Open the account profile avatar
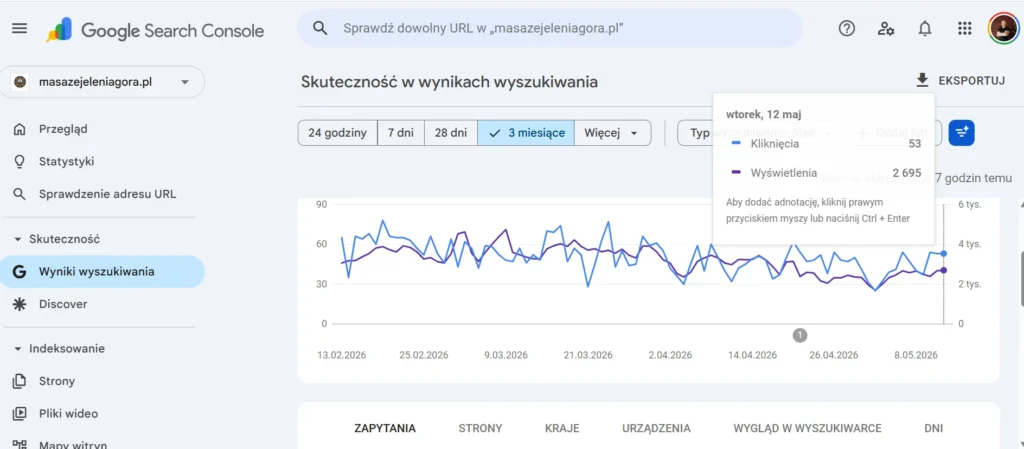 (1003, 29)
